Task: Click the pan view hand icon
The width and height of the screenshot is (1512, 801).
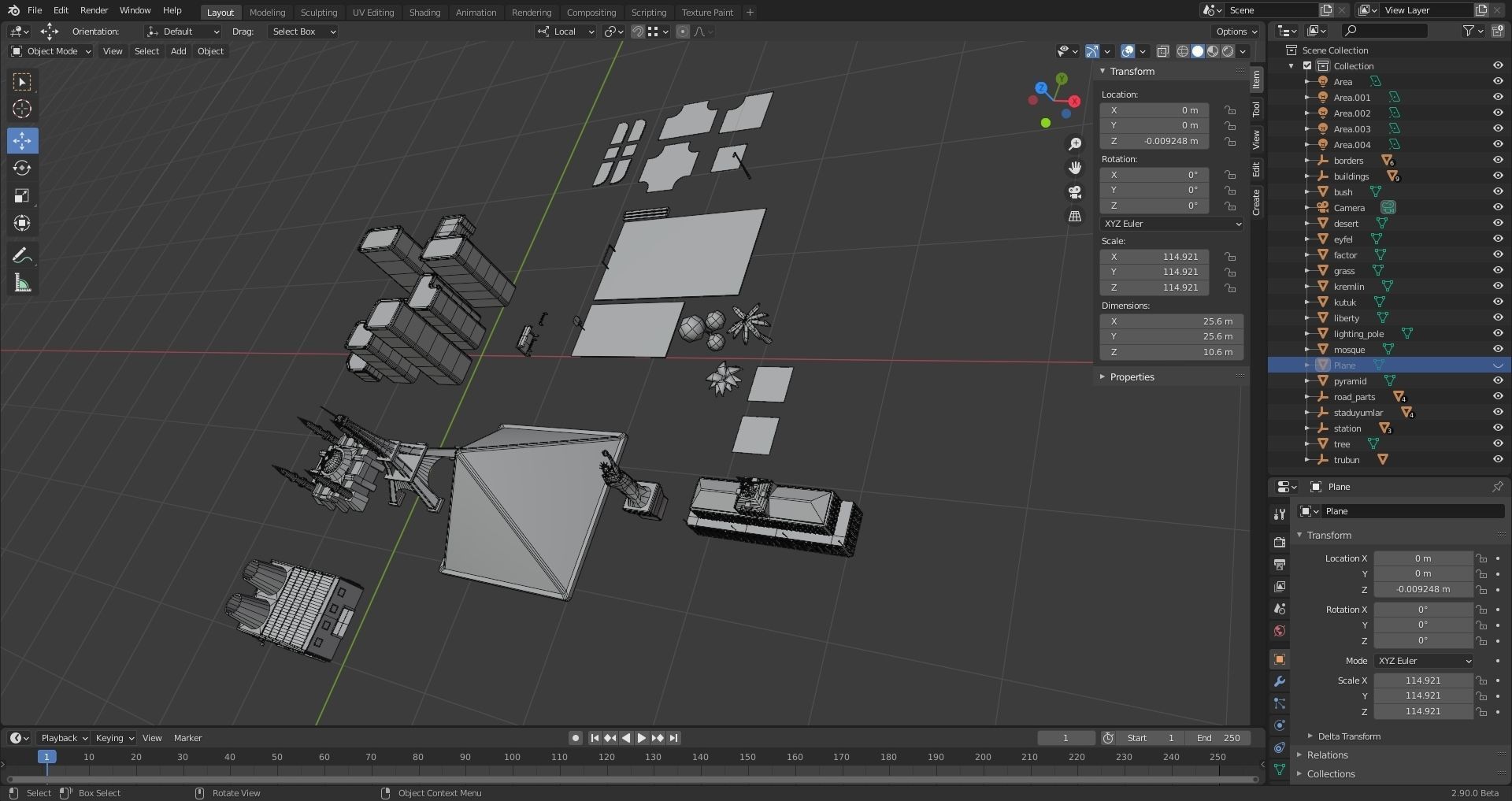Action: tap(1075, 168)
